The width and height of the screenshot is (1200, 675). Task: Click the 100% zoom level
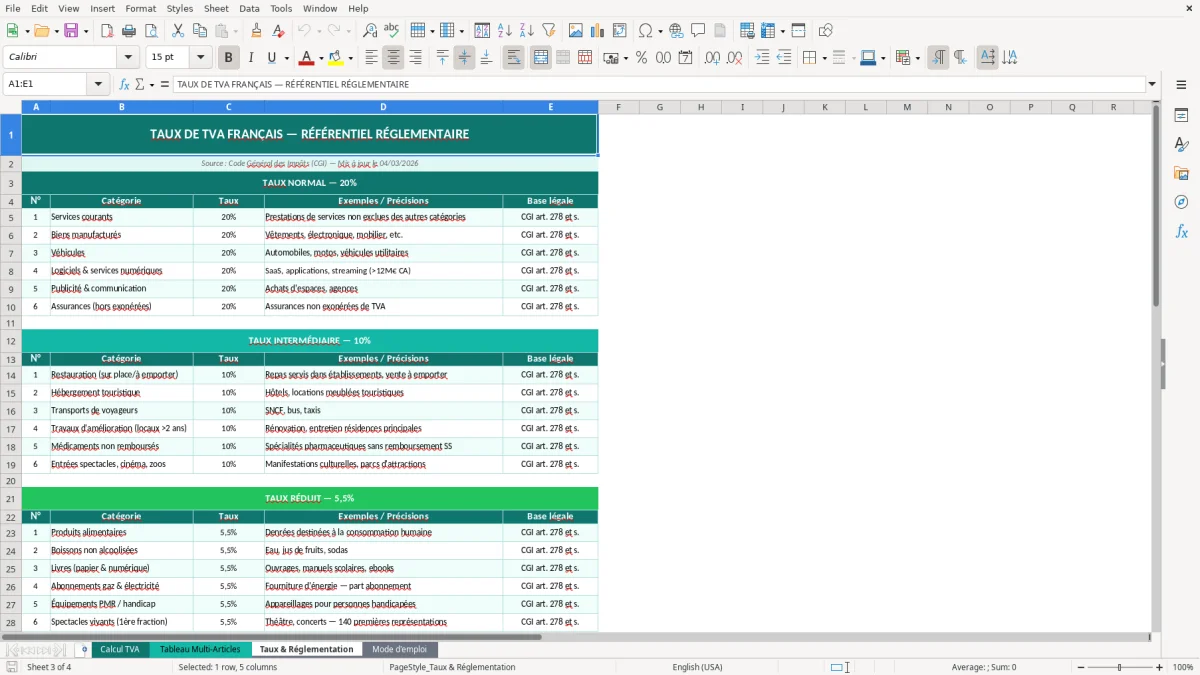[1182, 667]
